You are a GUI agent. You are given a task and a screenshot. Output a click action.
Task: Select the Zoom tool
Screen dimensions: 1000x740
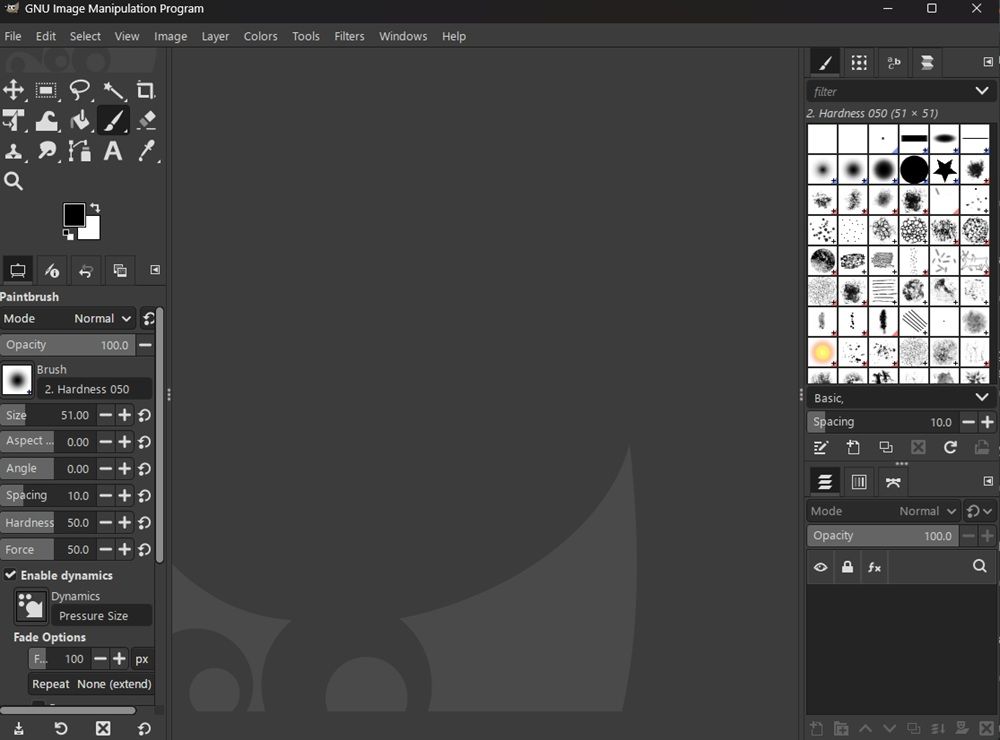click(14, 181)
